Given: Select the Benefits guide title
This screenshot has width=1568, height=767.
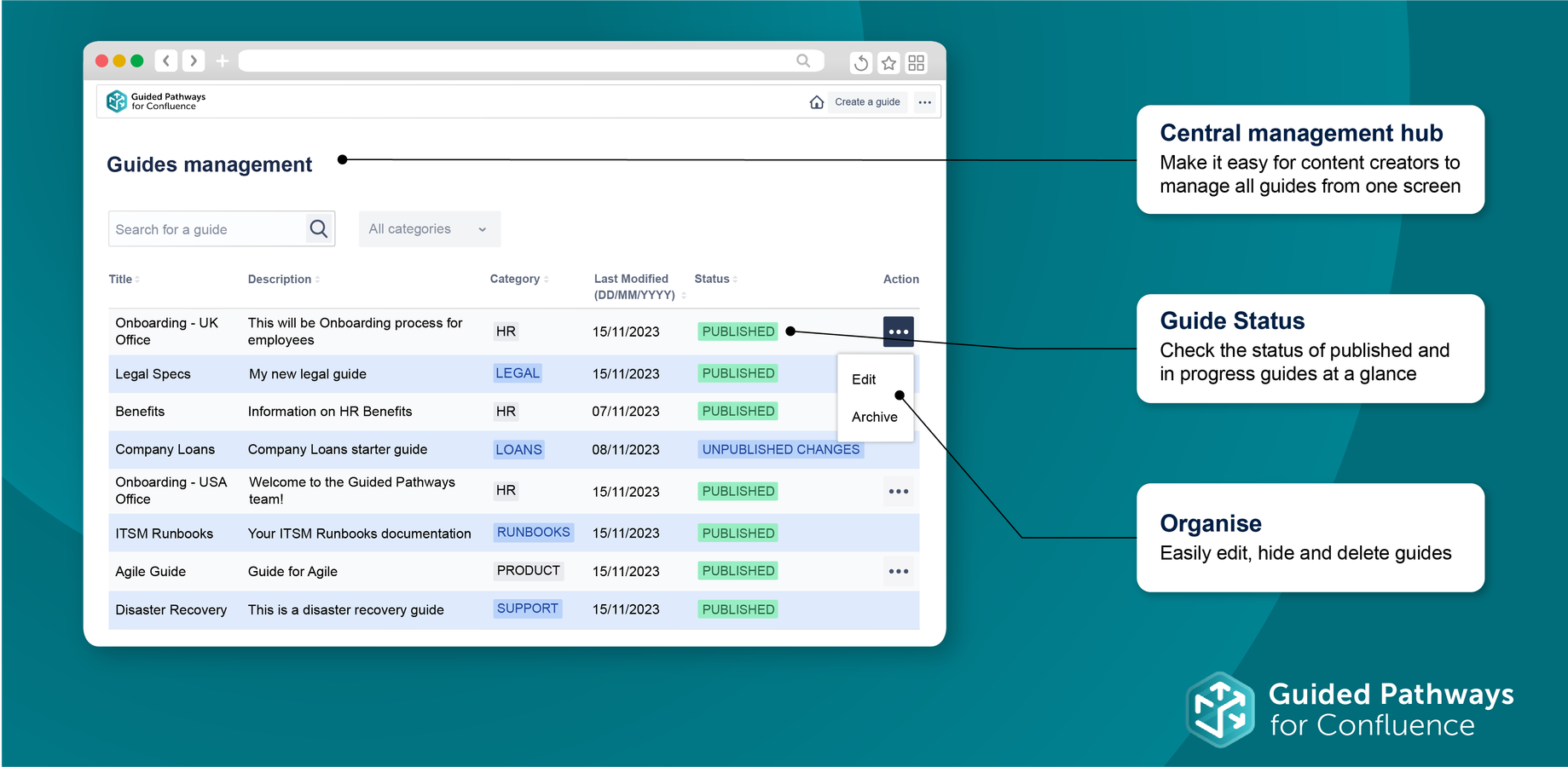Looking at the screenshot, I should (140, 412).
